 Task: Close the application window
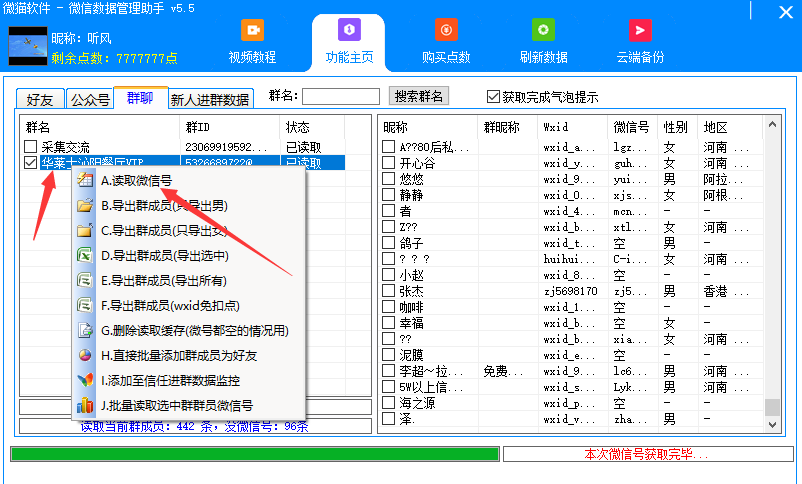click(x=786, y=12)
